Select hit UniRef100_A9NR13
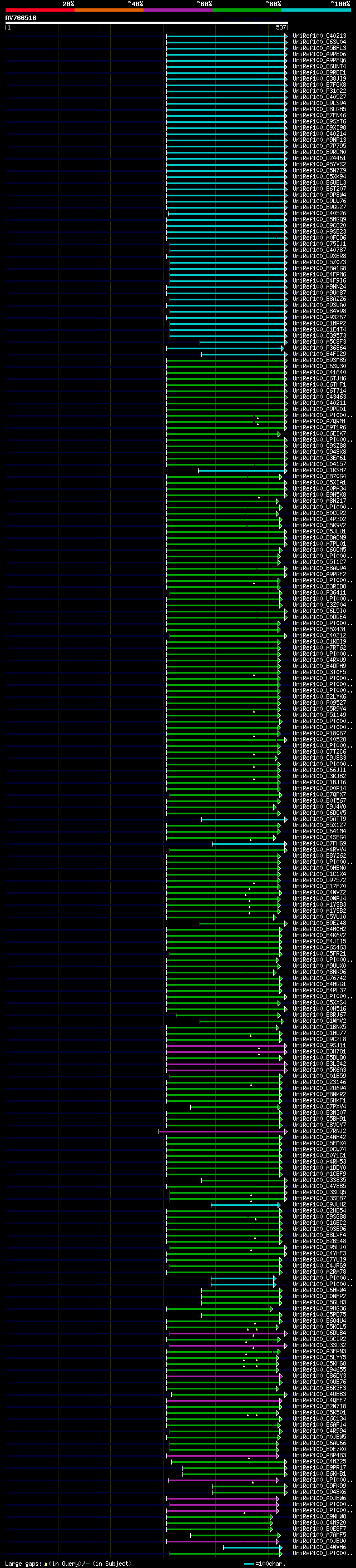356x1568 pixels. [319, 140]
